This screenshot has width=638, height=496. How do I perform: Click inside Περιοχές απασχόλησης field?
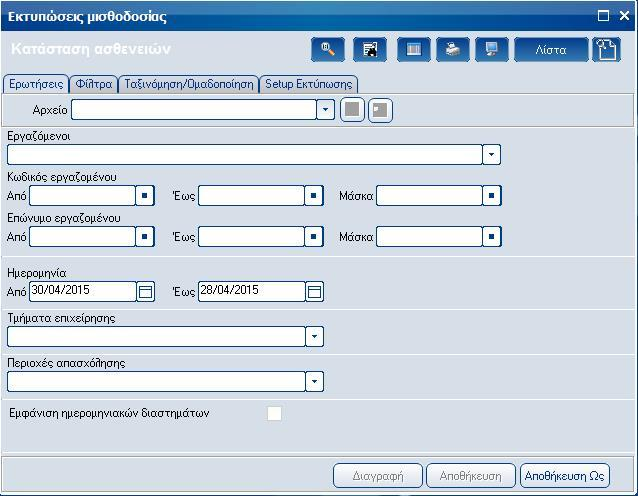tap(156, 382)
